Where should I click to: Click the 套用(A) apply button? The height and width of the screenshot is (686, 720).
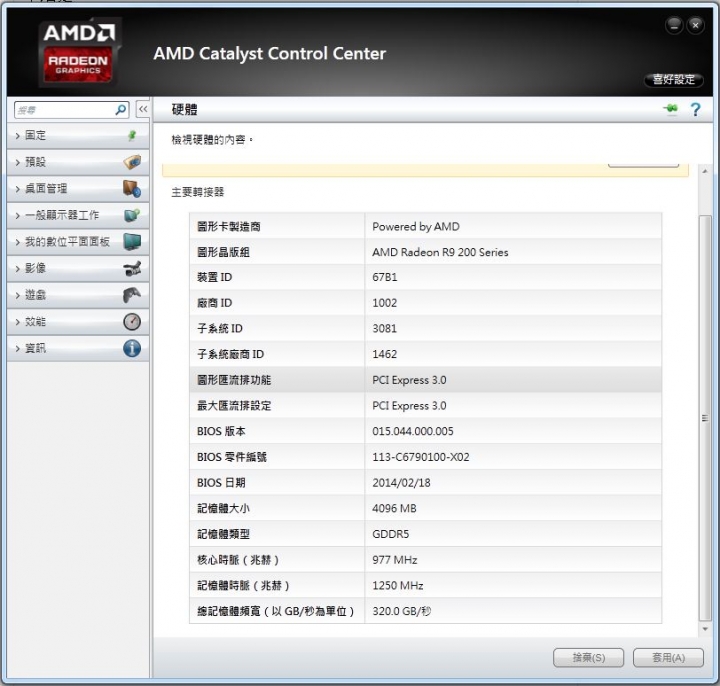tap(668, 658)
